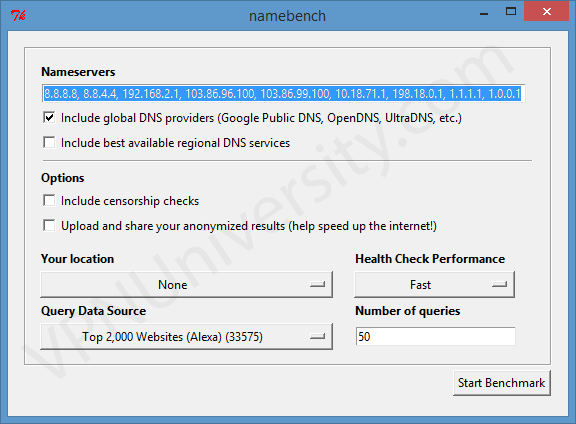Click the indicator icon on the Fast dropdown
The height and width of the screenshot is (424, 576).
499,284
